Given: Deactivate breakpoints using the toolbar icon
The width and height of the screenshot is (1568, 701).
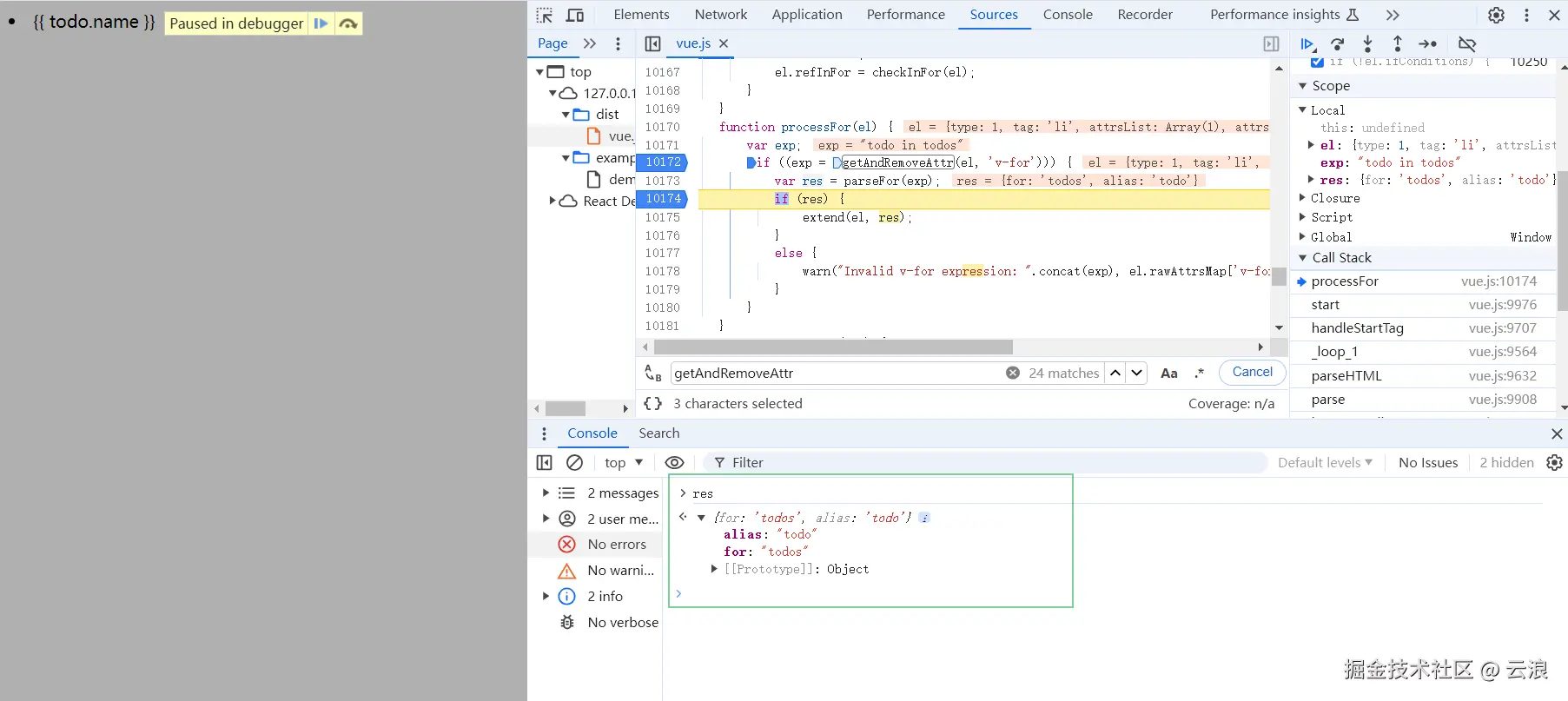Looking at the screenshot, I should point(1467,44).
